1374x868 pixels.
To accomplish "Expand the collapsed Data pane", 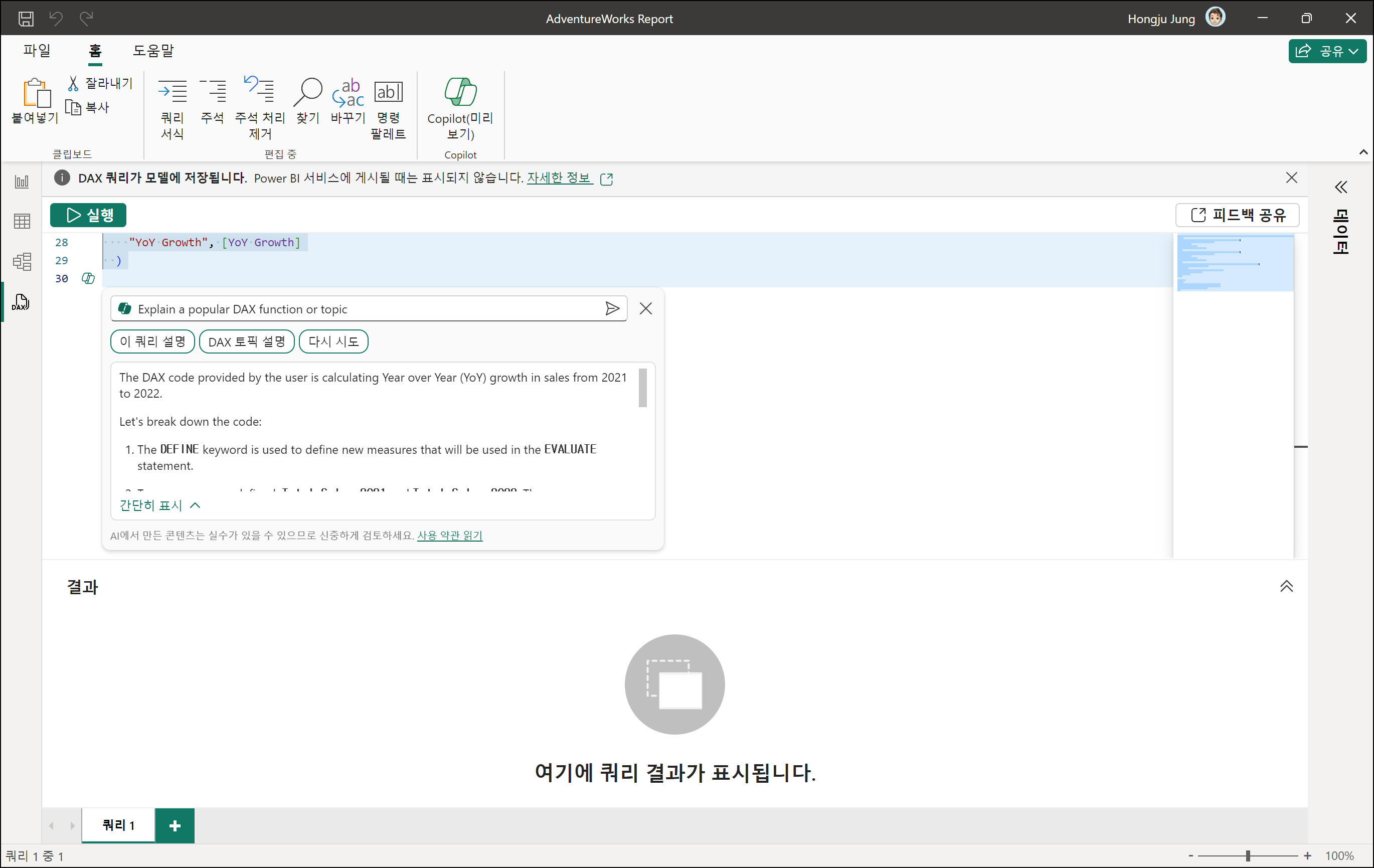I will pyautogui.click(x=1340, y=187).
